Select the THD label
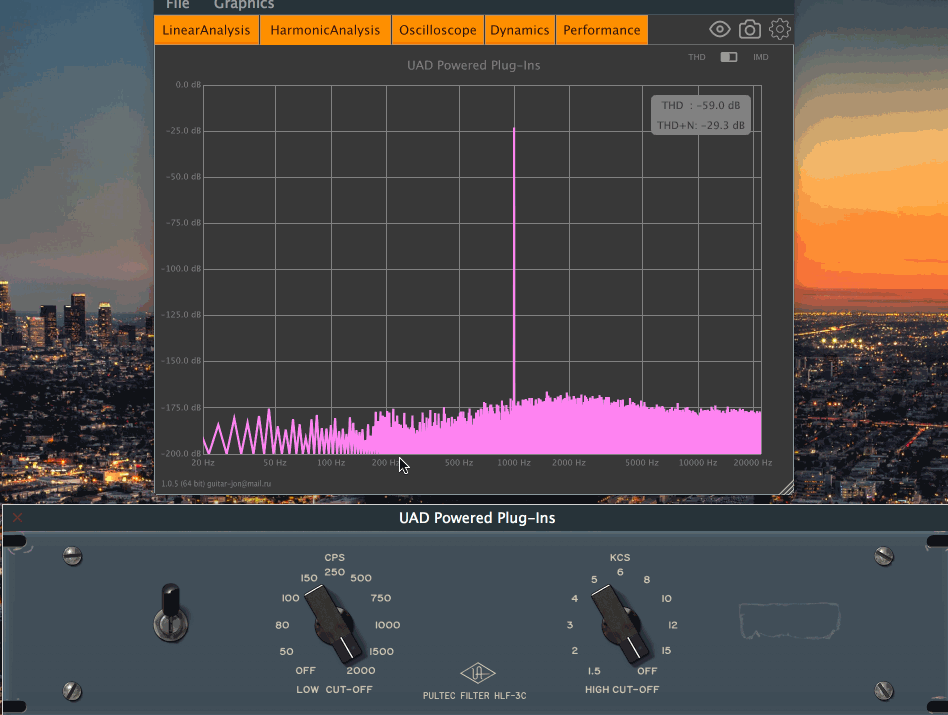Viewport: 948px width, 715px height. pyautogui.click(x=696, y=57)
